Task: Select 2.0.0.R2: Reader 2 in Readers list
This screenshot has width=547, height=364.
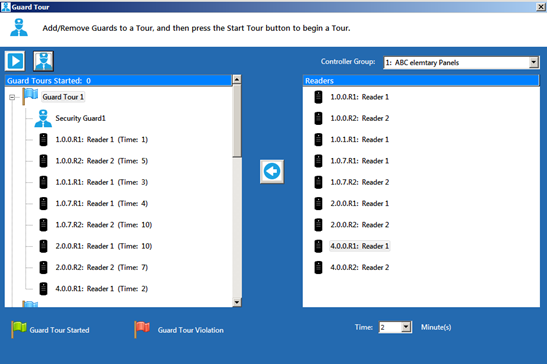Action: click(x=359, y=225)
